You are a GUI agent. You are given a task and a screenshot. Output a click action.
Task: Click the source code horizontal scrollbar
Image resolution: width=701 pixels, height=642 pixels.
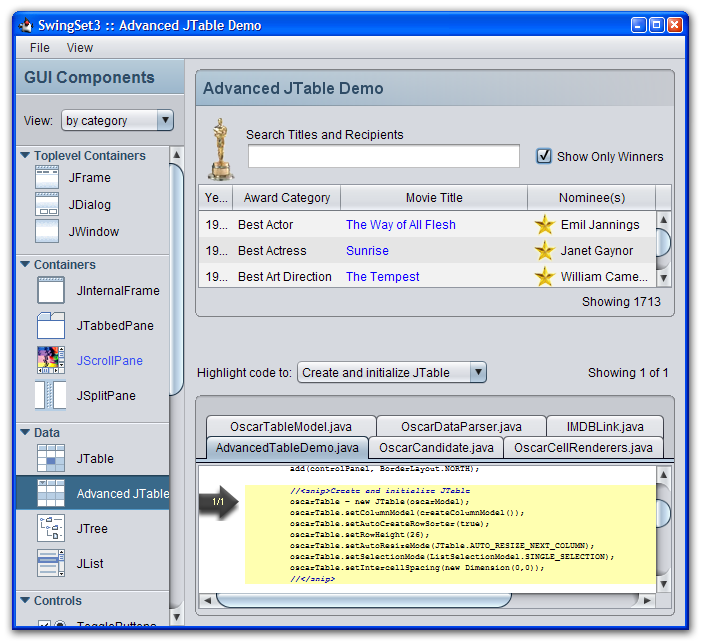430,600
